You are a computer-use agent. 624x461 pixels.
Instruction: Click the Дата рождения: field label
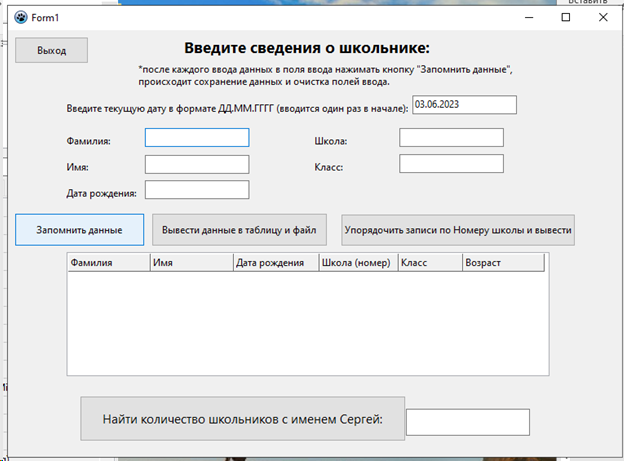[x=101, y=193]
